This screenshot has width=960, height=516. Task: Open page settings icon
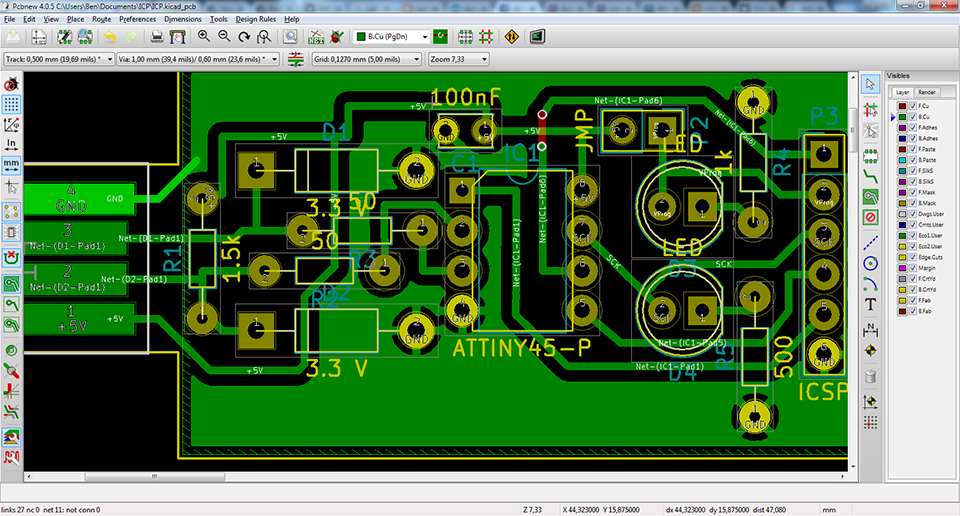[39, 37]
